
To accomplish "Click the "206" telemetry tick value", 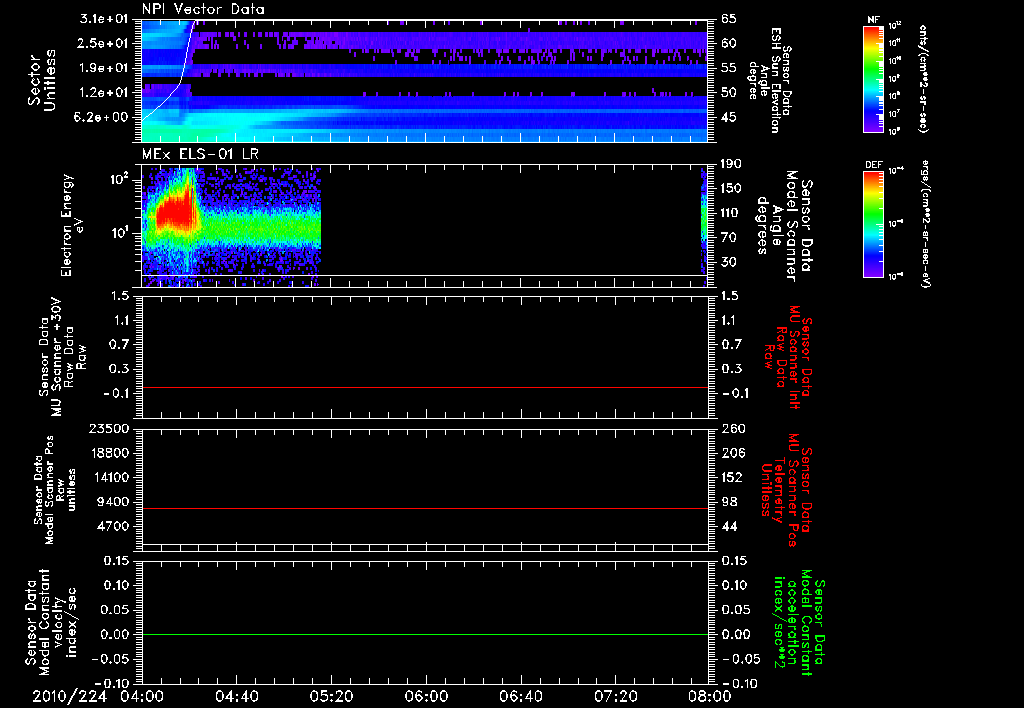I will pos(732,453).
